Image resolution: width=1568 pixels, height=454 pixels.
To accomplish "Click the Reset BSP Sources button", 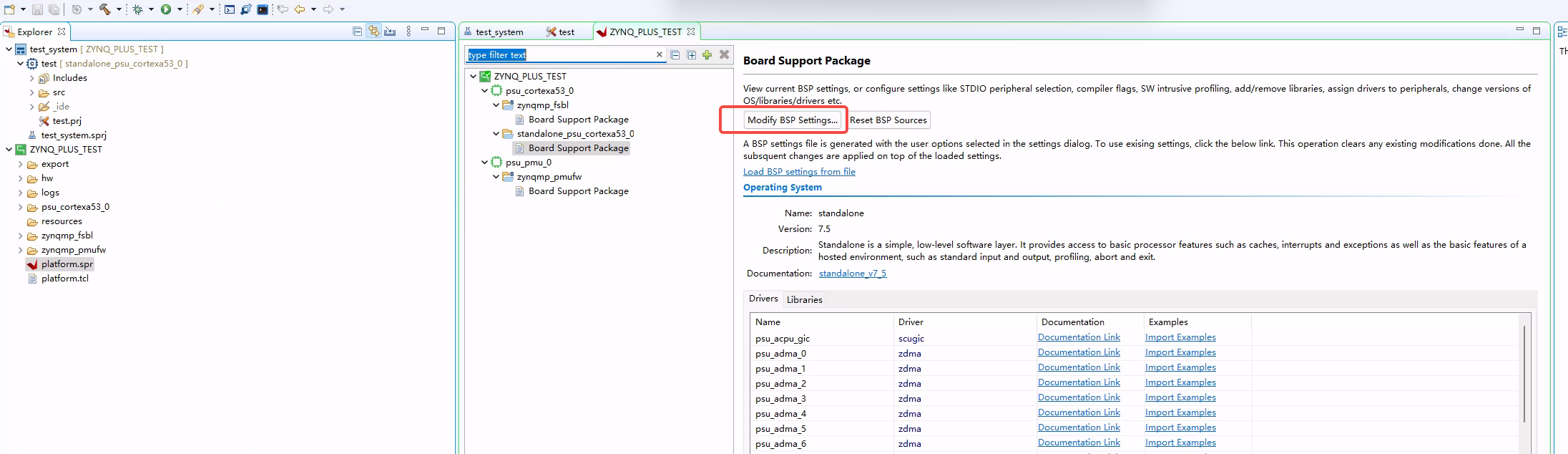I will coord(888,120).
